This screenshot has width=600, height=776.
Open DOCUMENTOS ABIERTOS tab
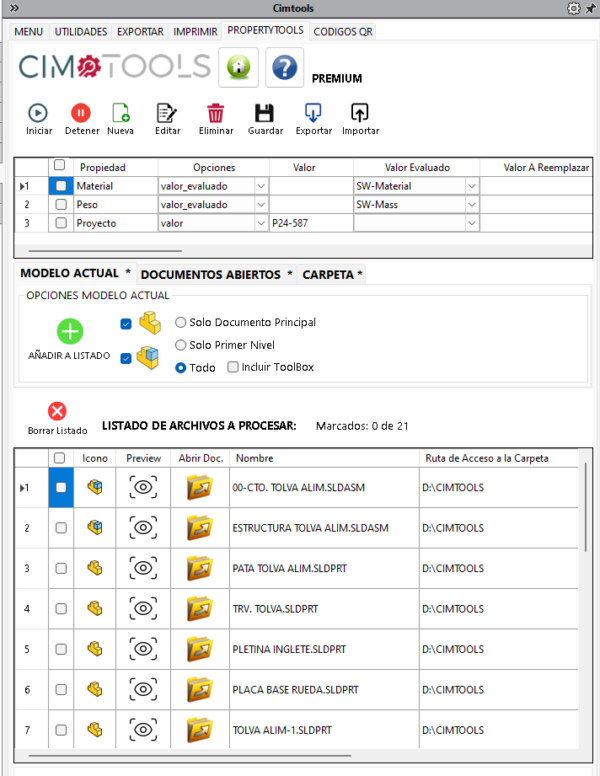(x=216, y=275)
